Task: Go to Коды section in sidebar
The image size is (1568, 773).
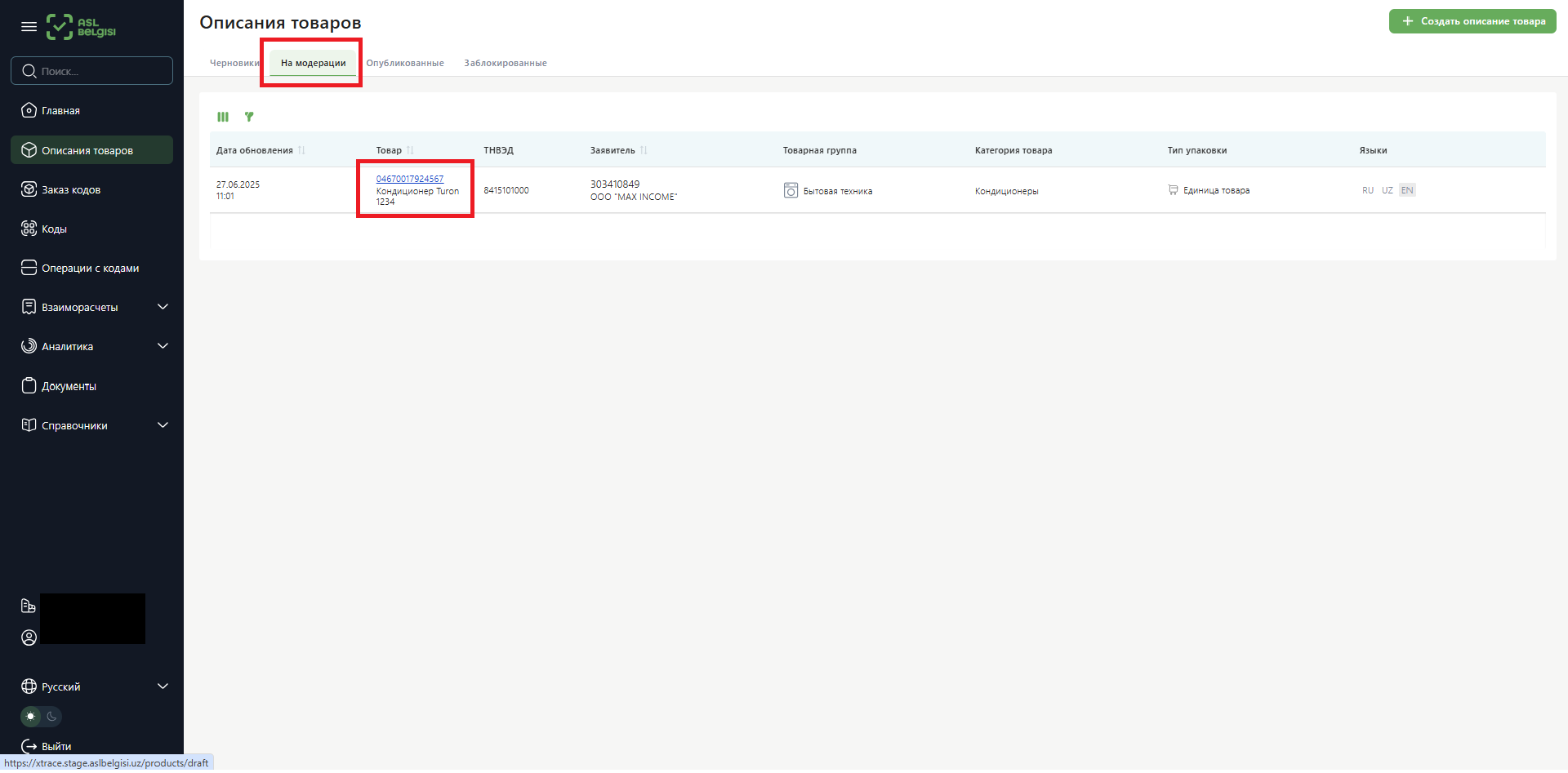Action: click(54, 229)
